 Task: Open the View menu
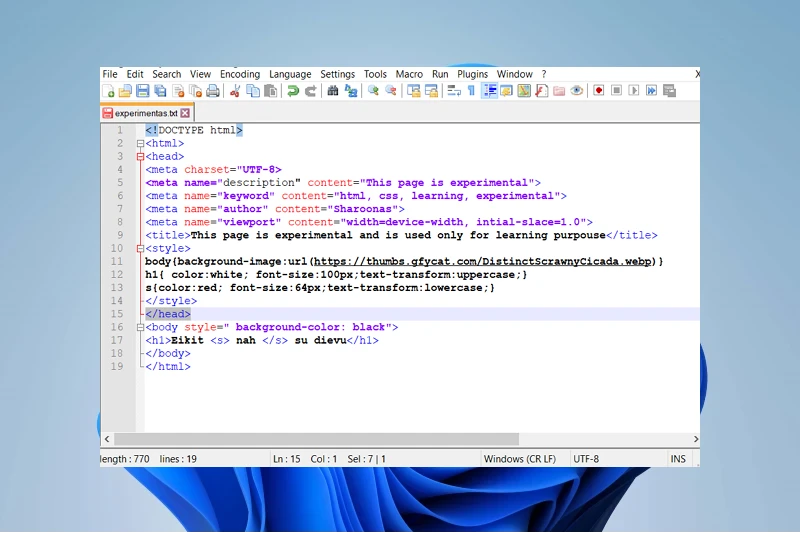[x=201, y=74]
